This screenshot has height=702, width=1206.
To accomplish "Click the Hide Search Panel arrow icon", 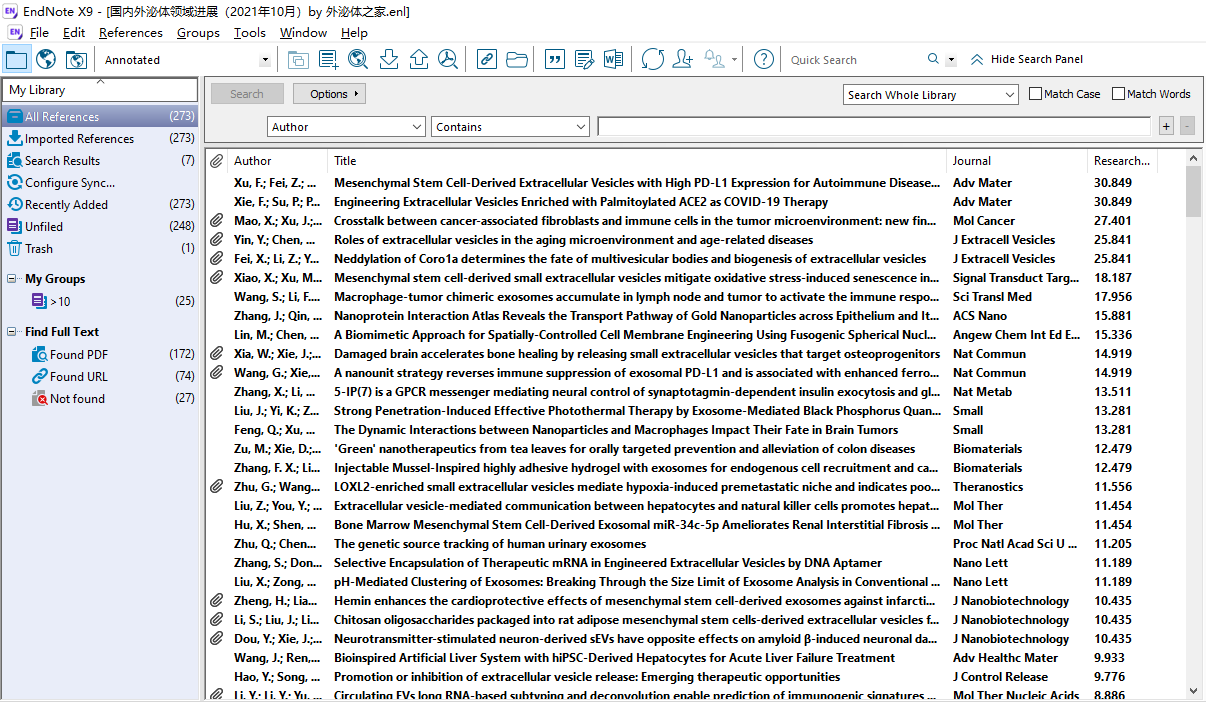I will coord(977,59).
